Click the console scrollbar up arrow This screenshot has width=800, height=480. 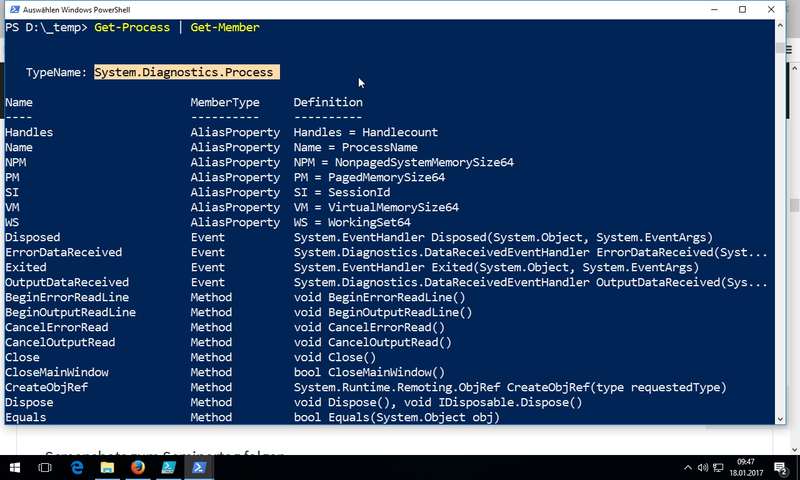coord(780,26)
